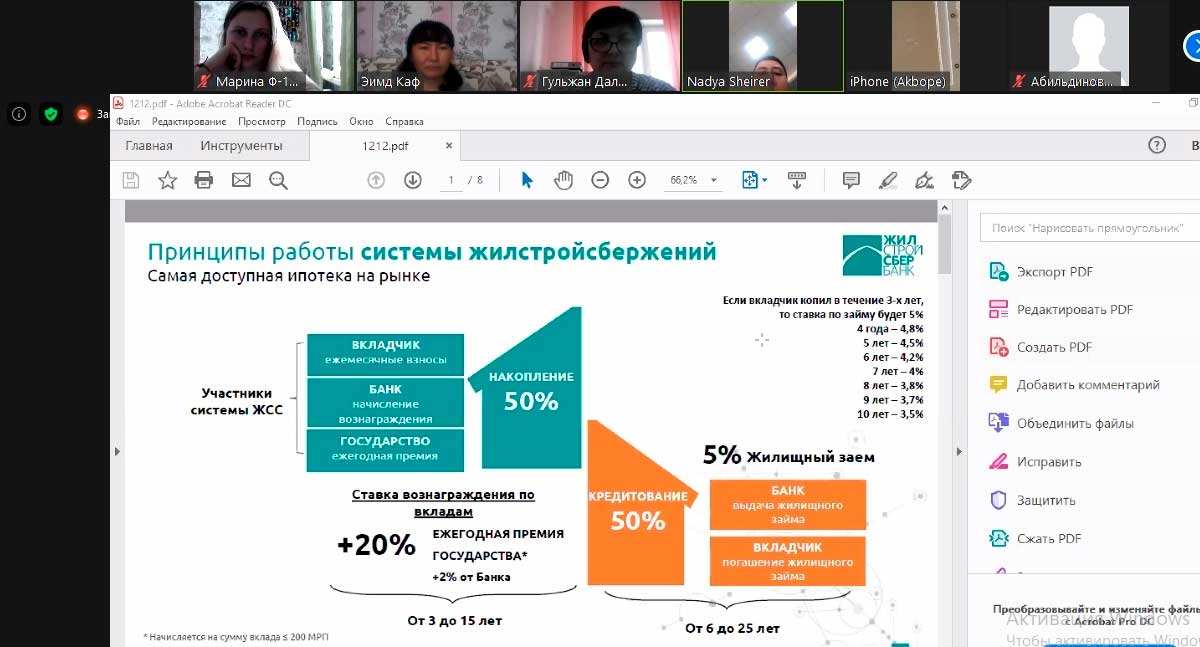1200x647 pixels.
Task: Send file by email envelope icon
Action: coord(241,180)
